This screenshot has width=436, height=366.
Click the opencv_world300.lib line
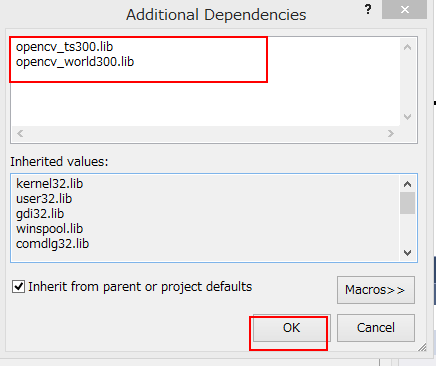click(75, 62)
